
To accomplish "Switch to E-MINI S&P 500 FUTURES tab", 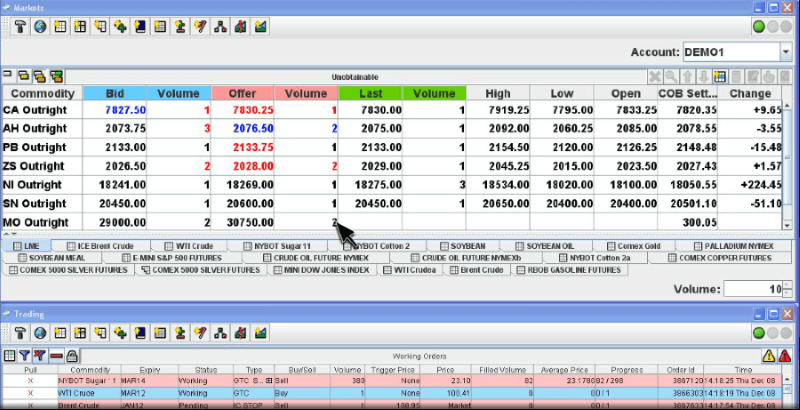I will click(x=171, y=258).
